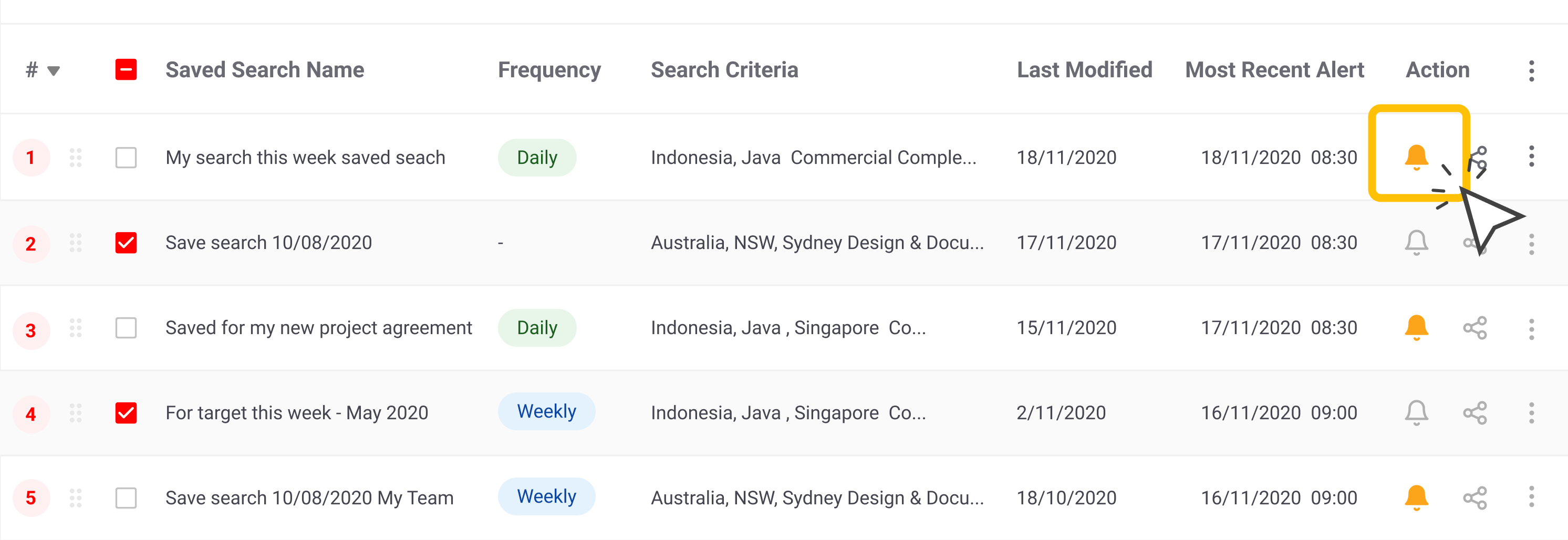Click the sort arrow beside # column
This screenshot has height=540, width=1568.
tap(54, 70)
